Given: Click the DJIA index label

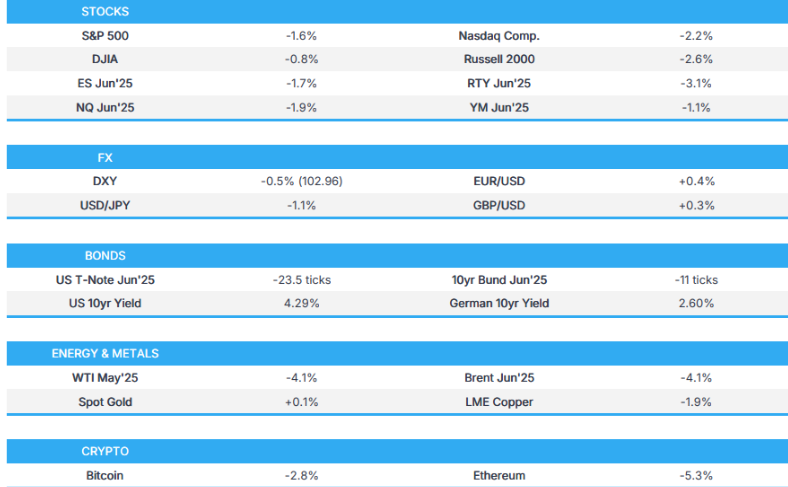Looking at the screenshot, I should click(x=105, y=59).
